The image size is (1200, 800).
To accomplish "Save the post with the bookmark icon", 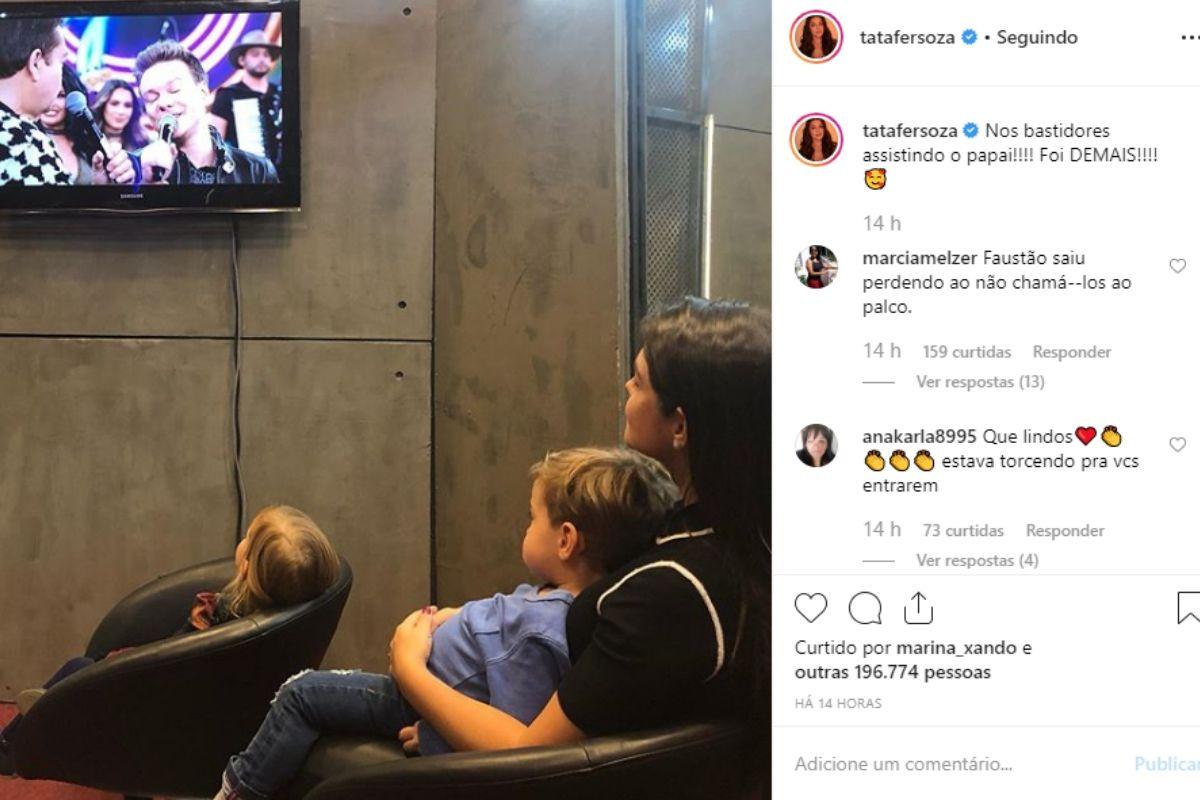I will coord(1189,608).
